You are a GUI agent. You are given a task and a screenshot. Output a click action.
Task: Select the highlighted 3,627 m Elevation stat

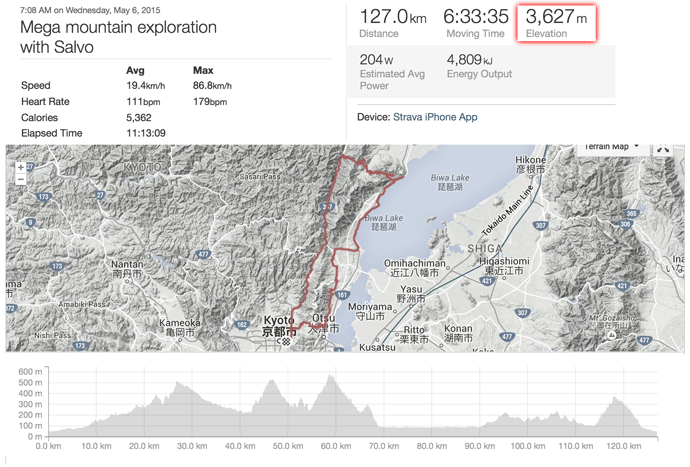556,23
